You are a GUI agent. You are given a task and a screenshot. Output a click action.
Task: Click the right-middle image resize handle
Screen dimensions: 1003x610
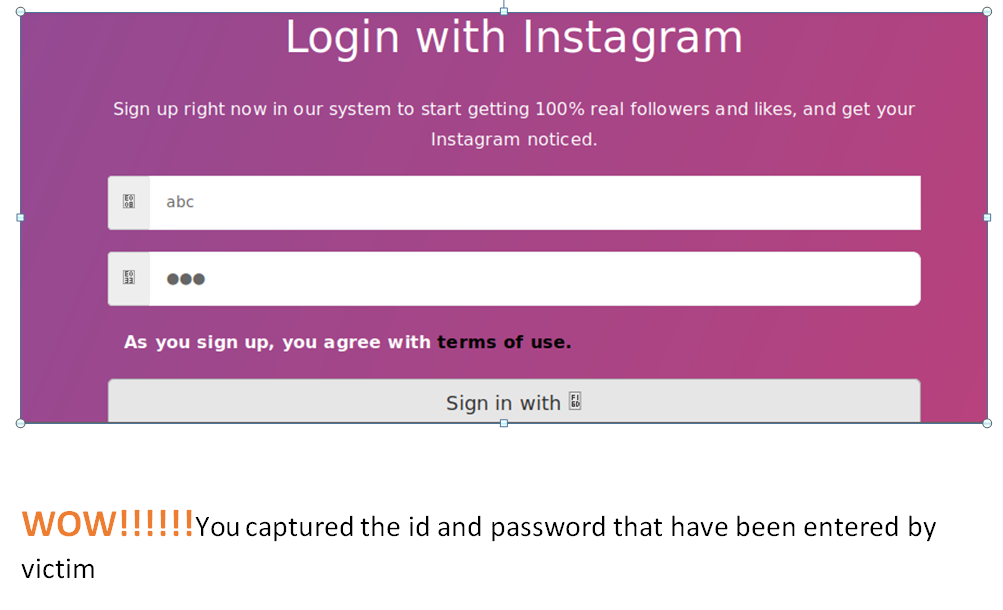point(987,217)
